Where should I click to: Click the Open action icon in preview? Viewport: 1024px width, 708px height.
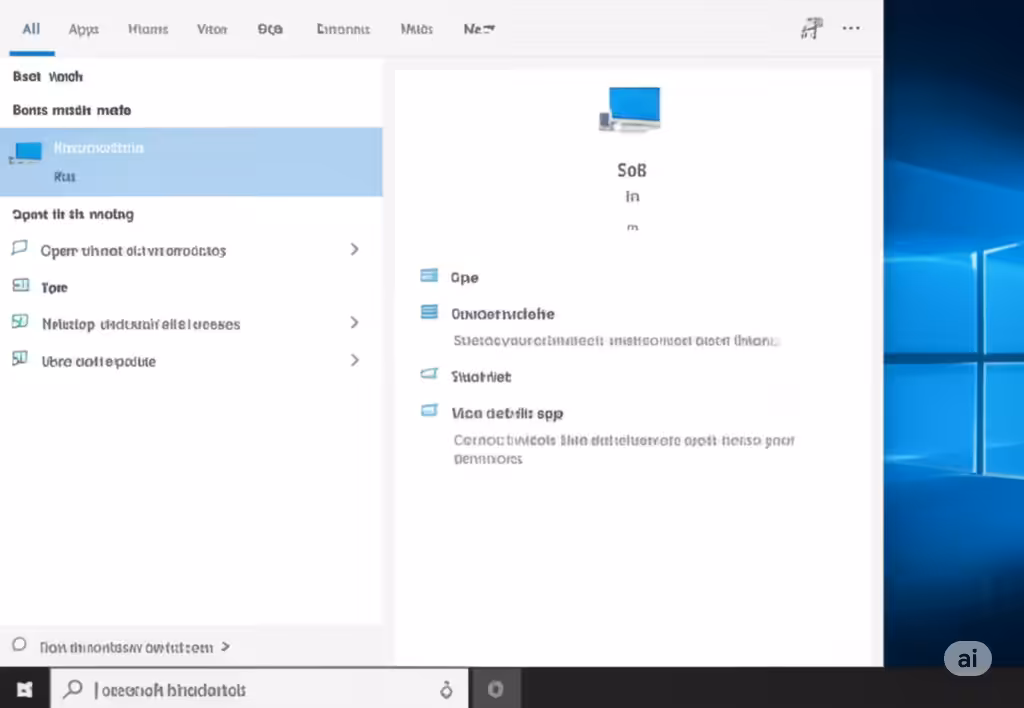429,276
